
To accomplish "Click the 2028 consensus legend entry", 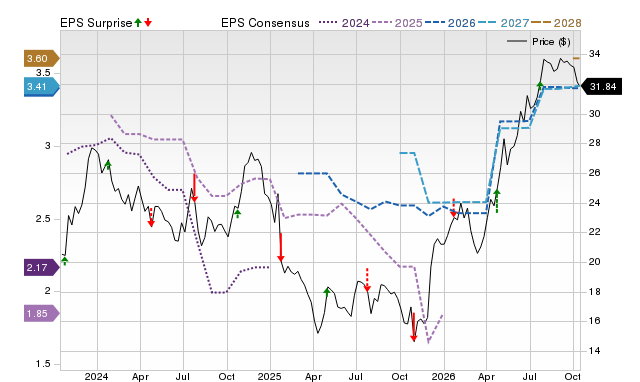I will [x=556, y=23].
